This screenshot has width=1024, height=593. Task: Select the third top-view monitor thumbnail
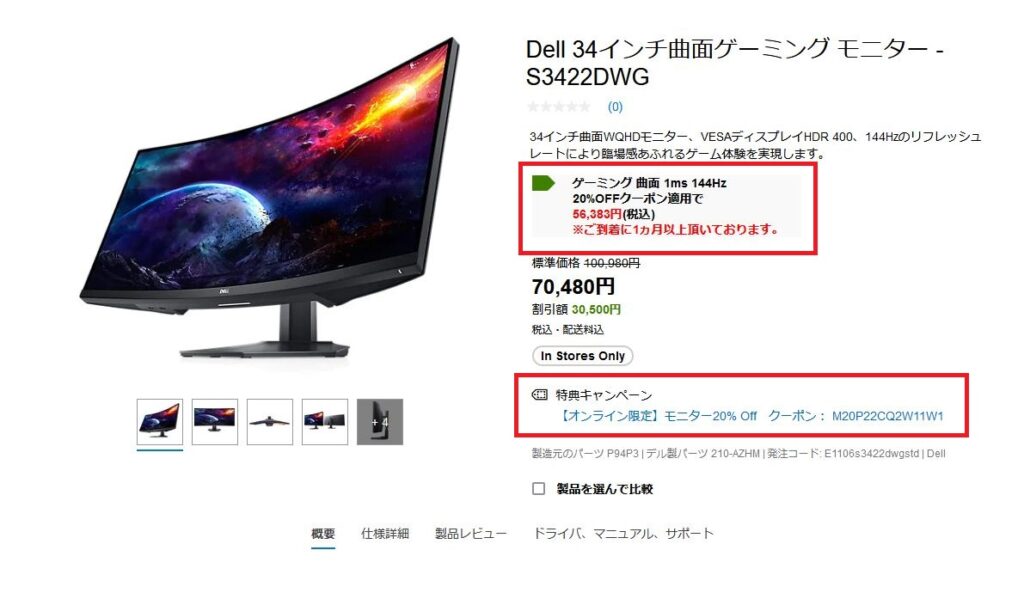click(x=270, y=421)
